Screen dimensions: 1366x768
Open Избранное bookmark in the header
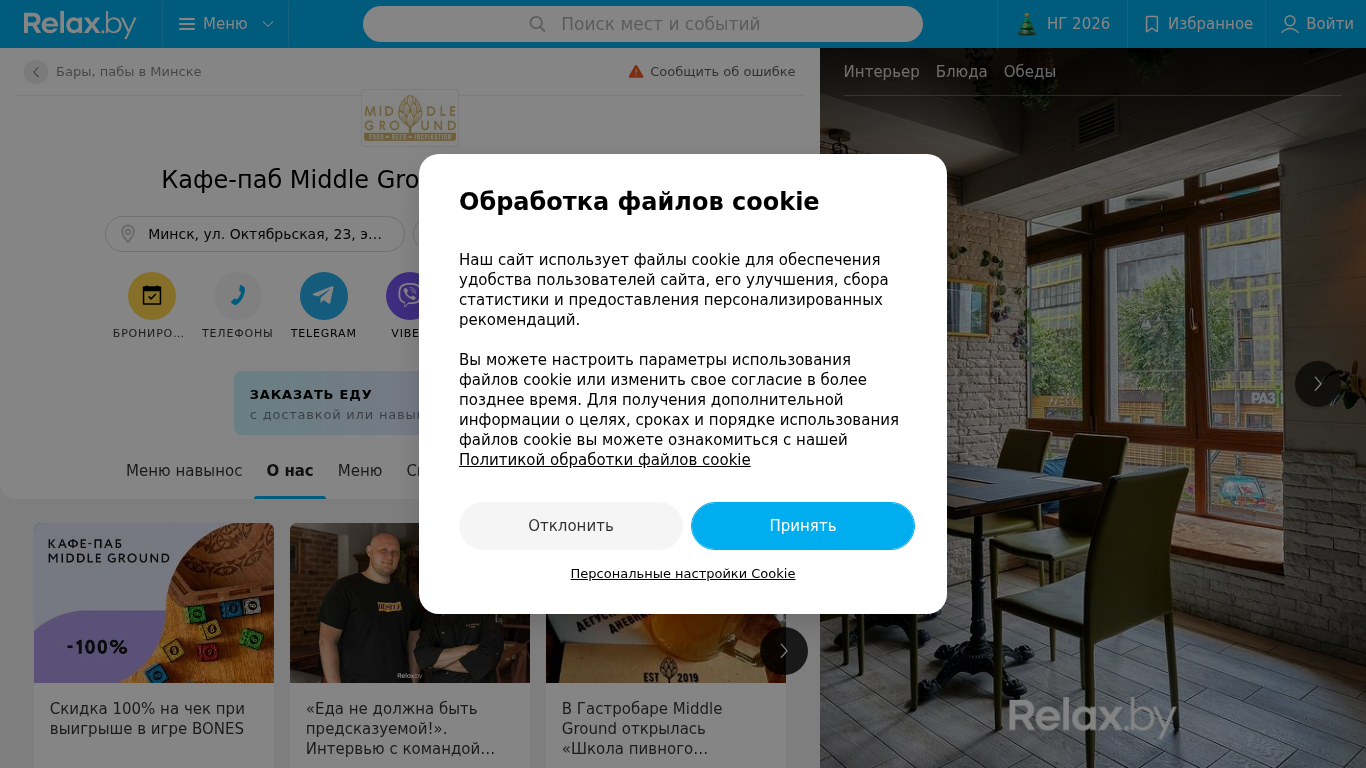coord(1197,24)
